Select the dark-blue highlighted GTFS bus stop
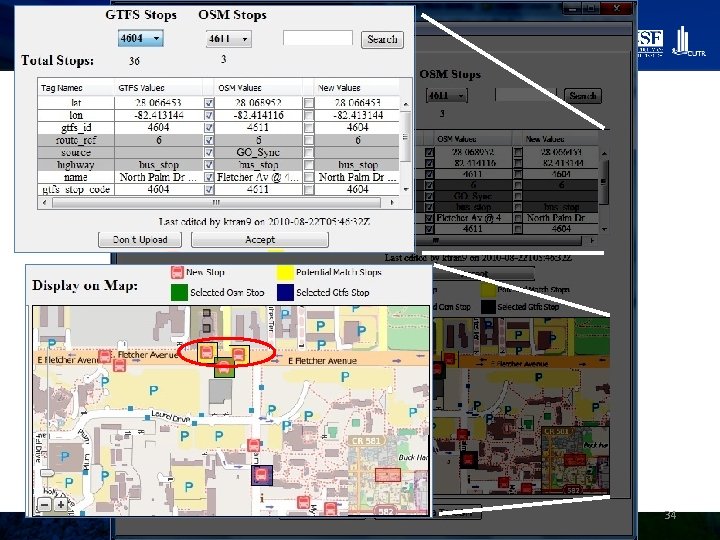The height and width of the screenshot is (540, 720). (x=262, y=475)
